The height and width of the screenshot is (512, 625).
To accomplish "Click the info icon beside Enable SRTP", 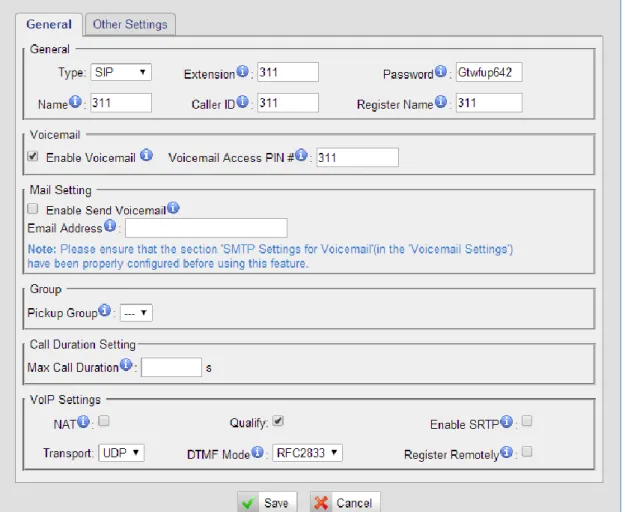I will click(507, 422).
